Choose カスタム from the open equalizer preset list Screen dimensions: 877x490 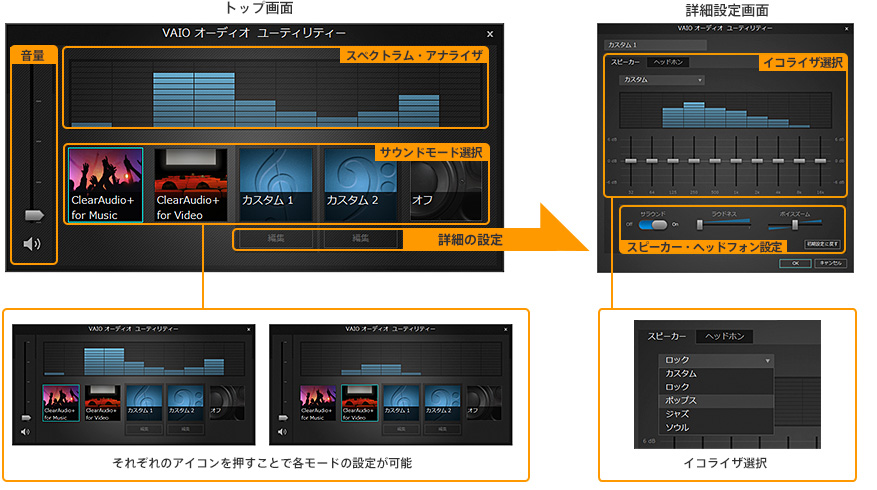point(716,374)
